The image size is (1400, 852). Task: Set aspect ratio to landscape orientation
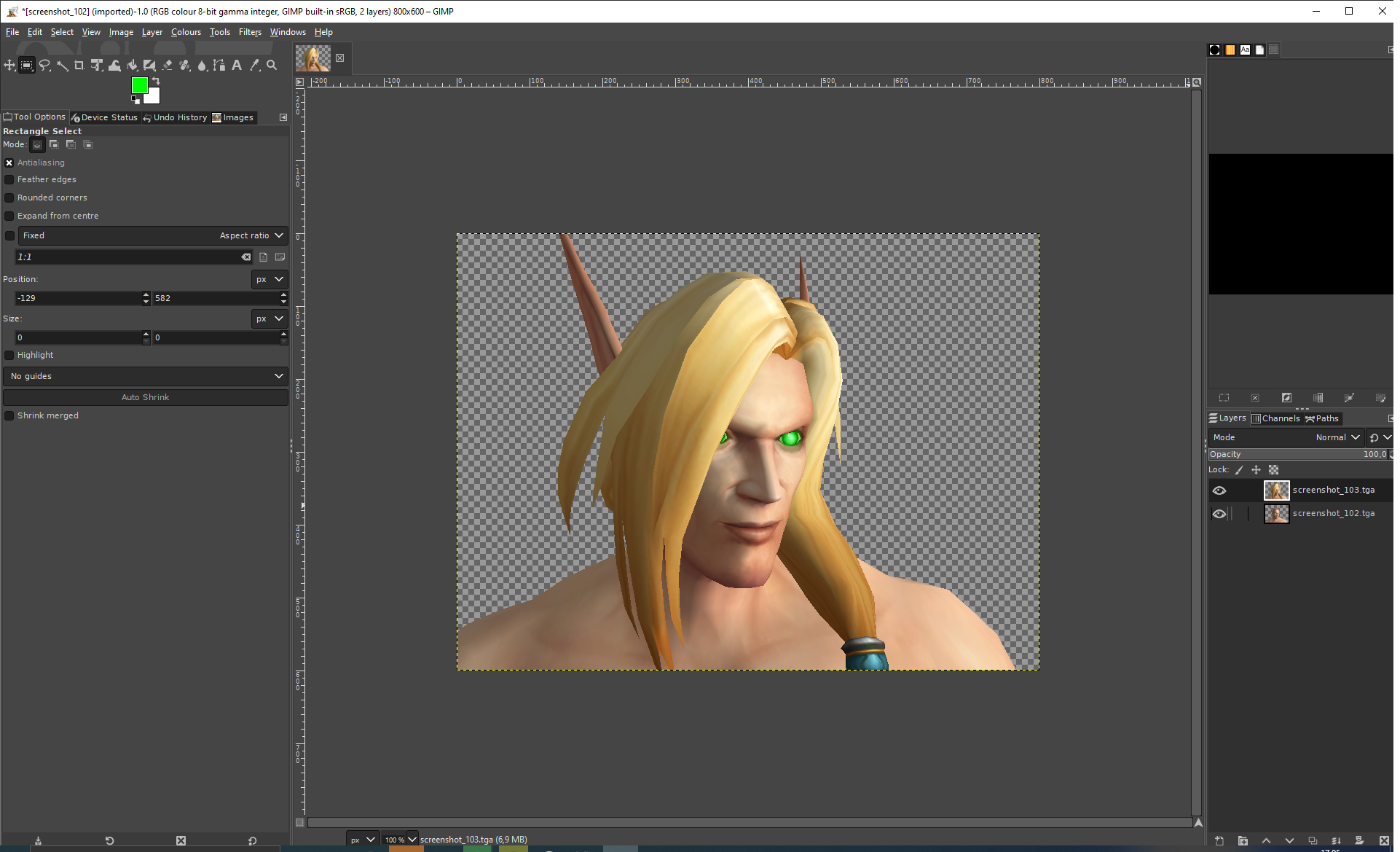pos(280,257)
